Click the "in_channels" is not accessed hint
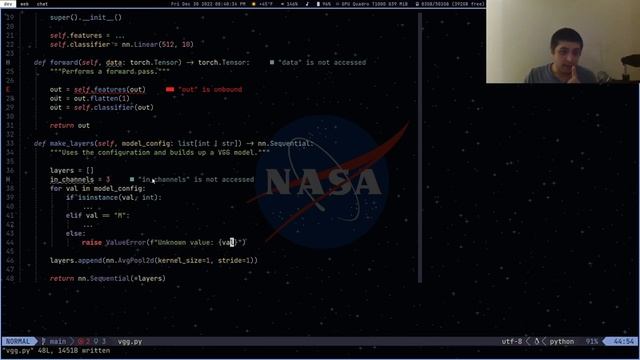Screen dimensions: 640x360 196,179
